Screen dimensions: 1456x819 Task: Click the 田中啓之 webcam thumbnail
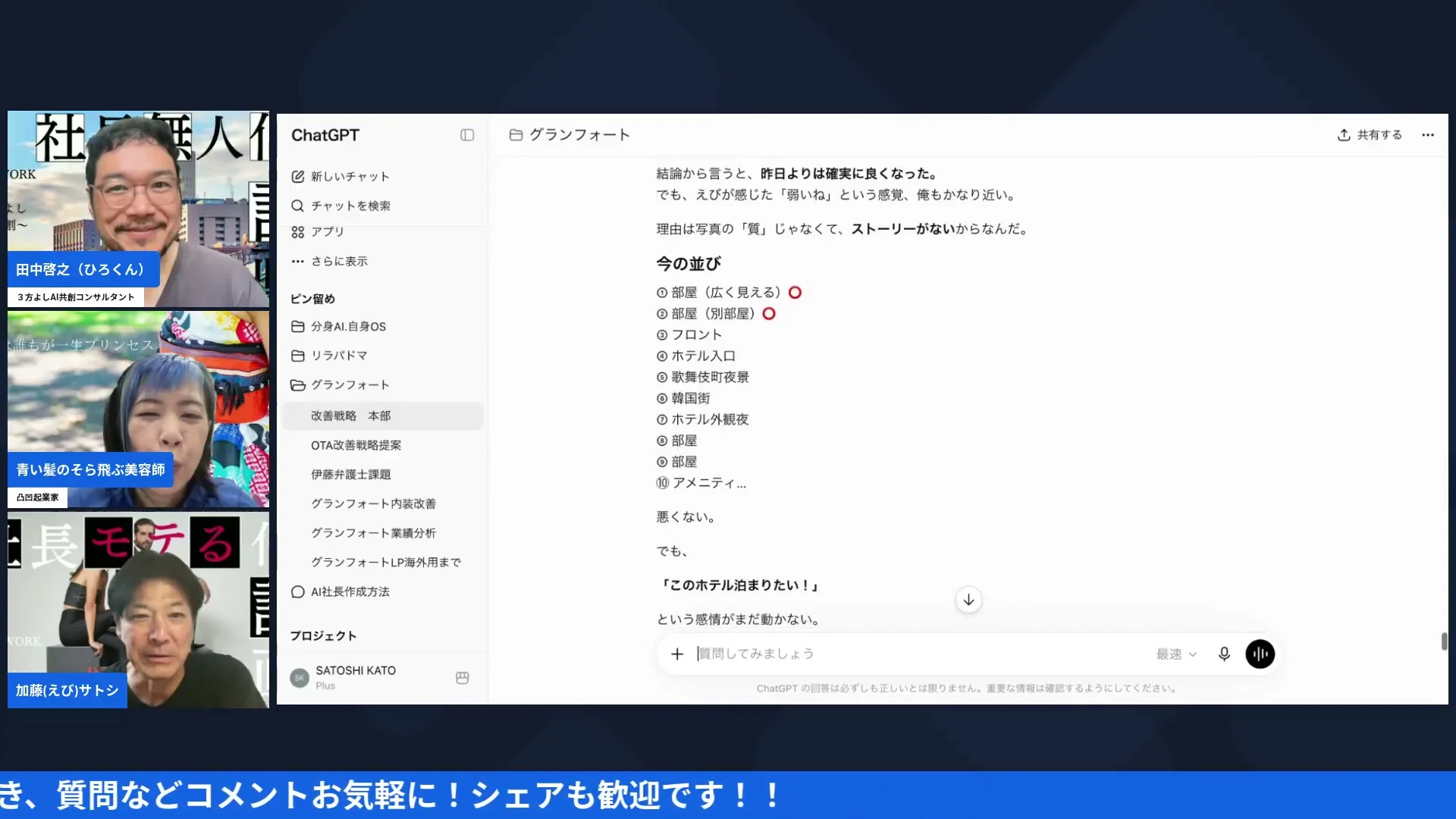138,209
